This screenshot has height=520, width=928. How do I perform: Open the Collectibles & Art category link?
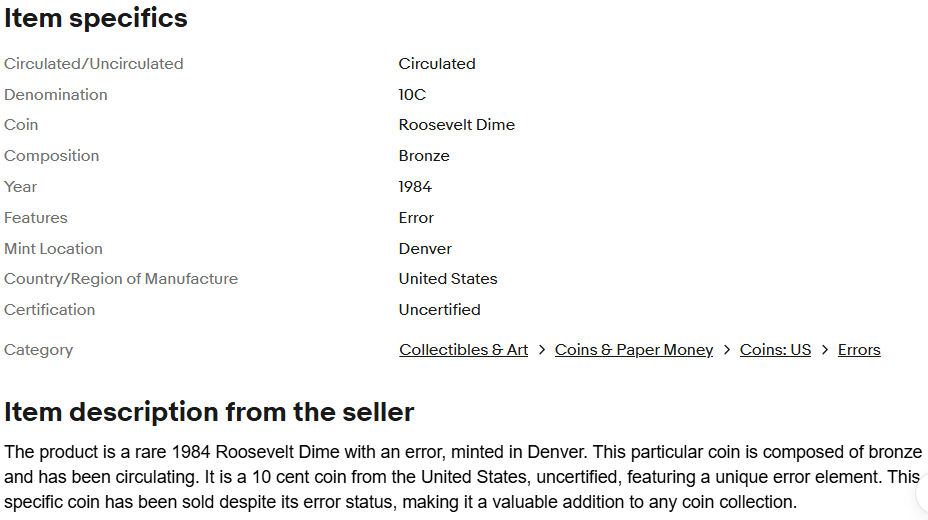pos(463,350)
